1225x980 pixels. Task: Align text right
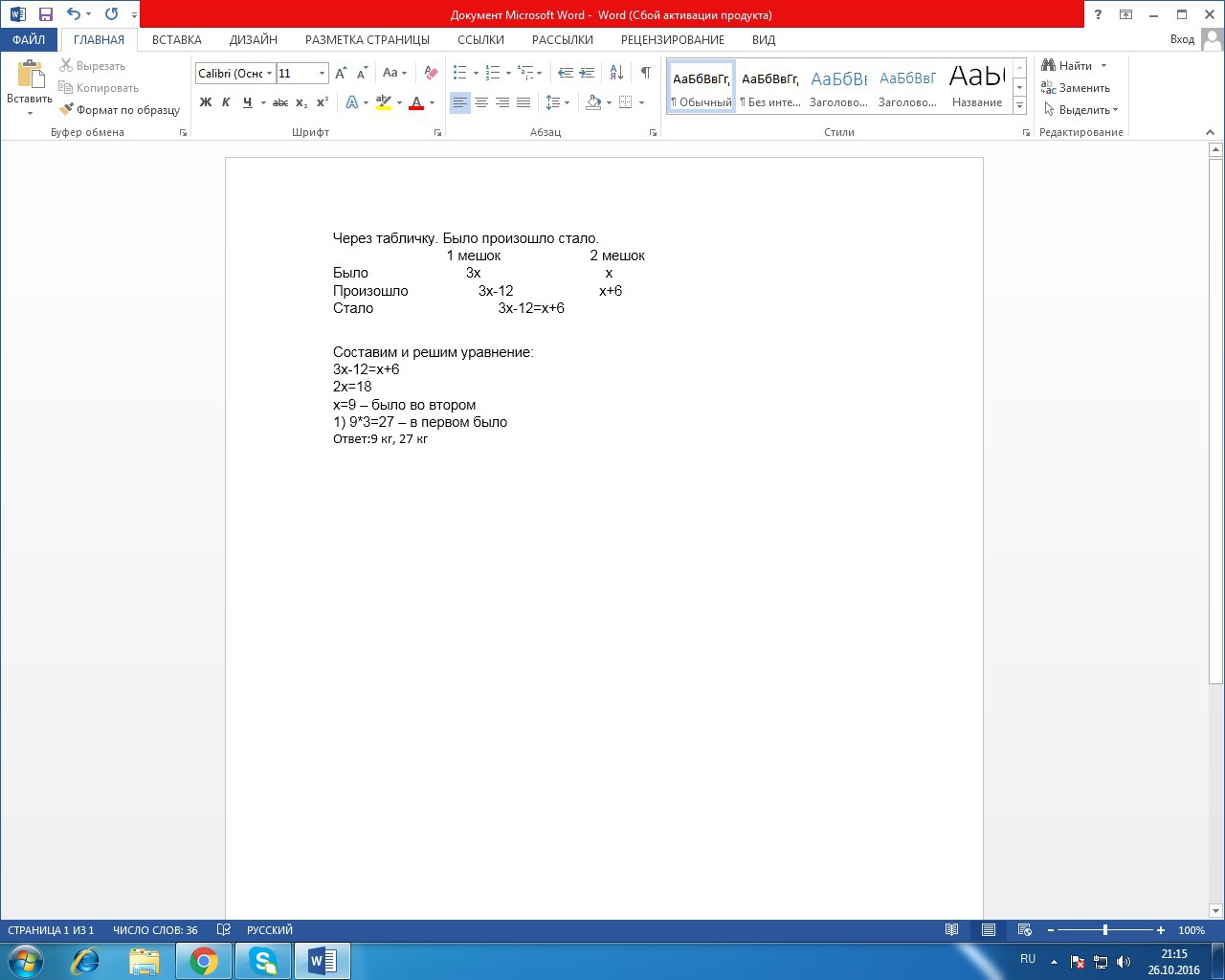coord(502,102)
